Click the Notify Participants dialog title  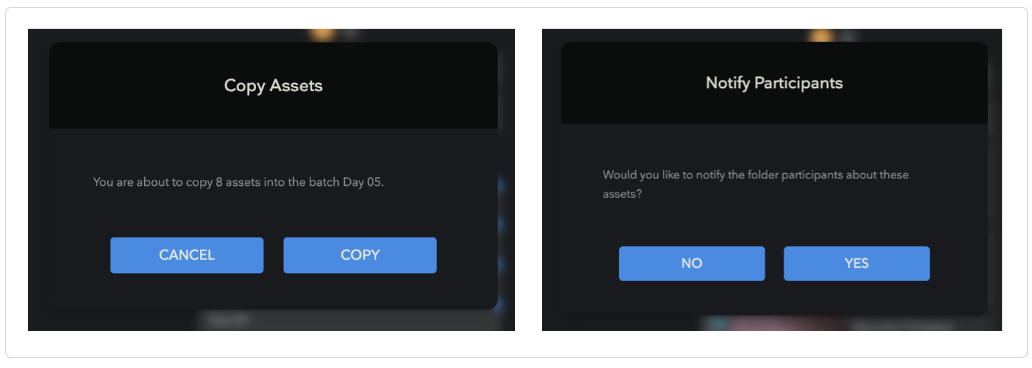tap(774, 83)
